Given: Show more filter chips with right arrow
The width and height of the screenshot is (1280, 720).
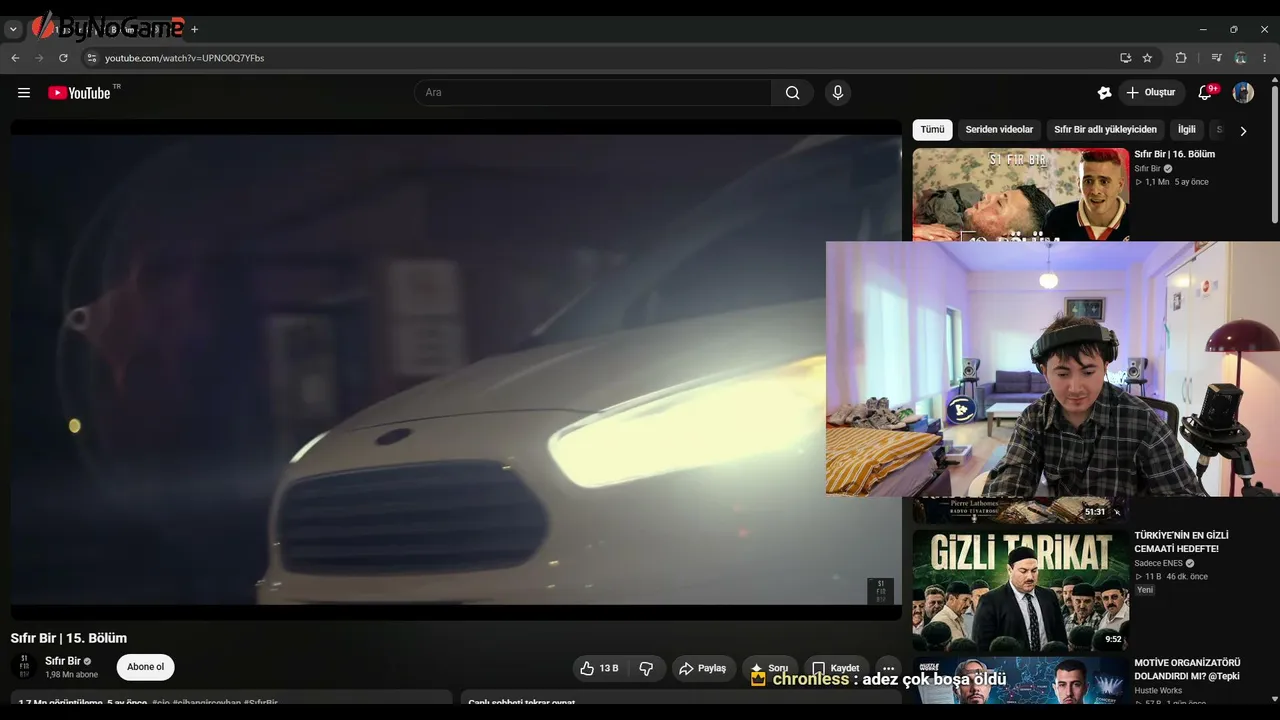Looking at the screenshot, I should [1243, 131].
